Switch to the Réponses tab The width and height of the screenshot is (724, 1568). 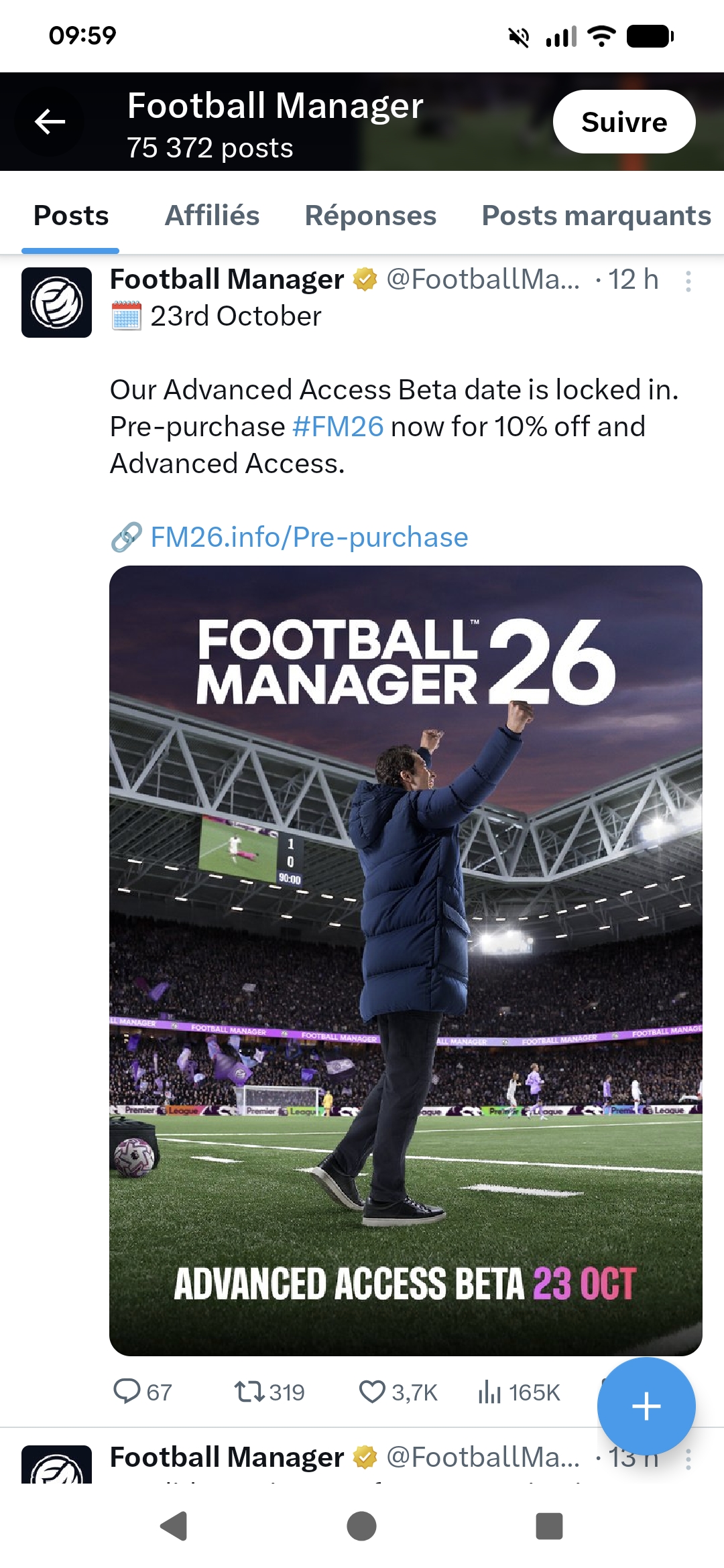[x=370, y=216]
